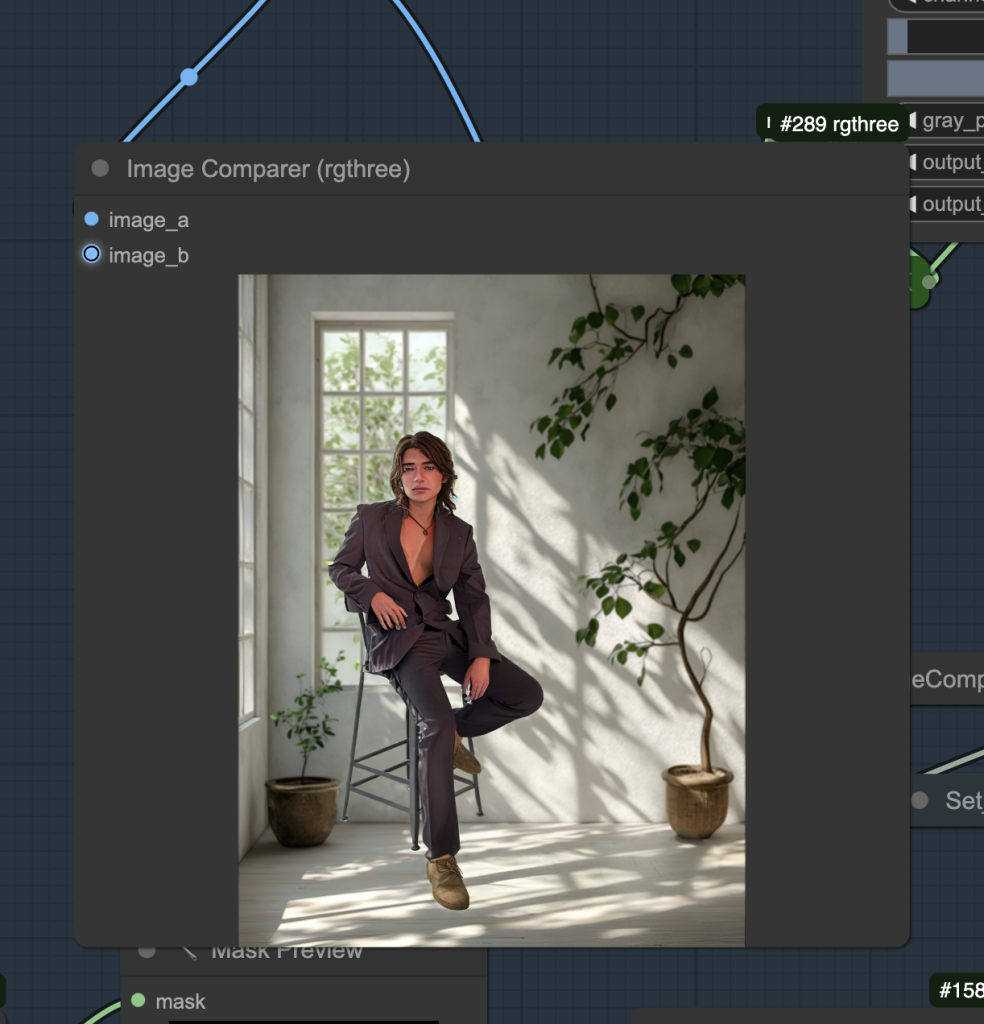Click the wide gray-blue bar widget
984x1024 pixels.
click(x=935, y=78)
